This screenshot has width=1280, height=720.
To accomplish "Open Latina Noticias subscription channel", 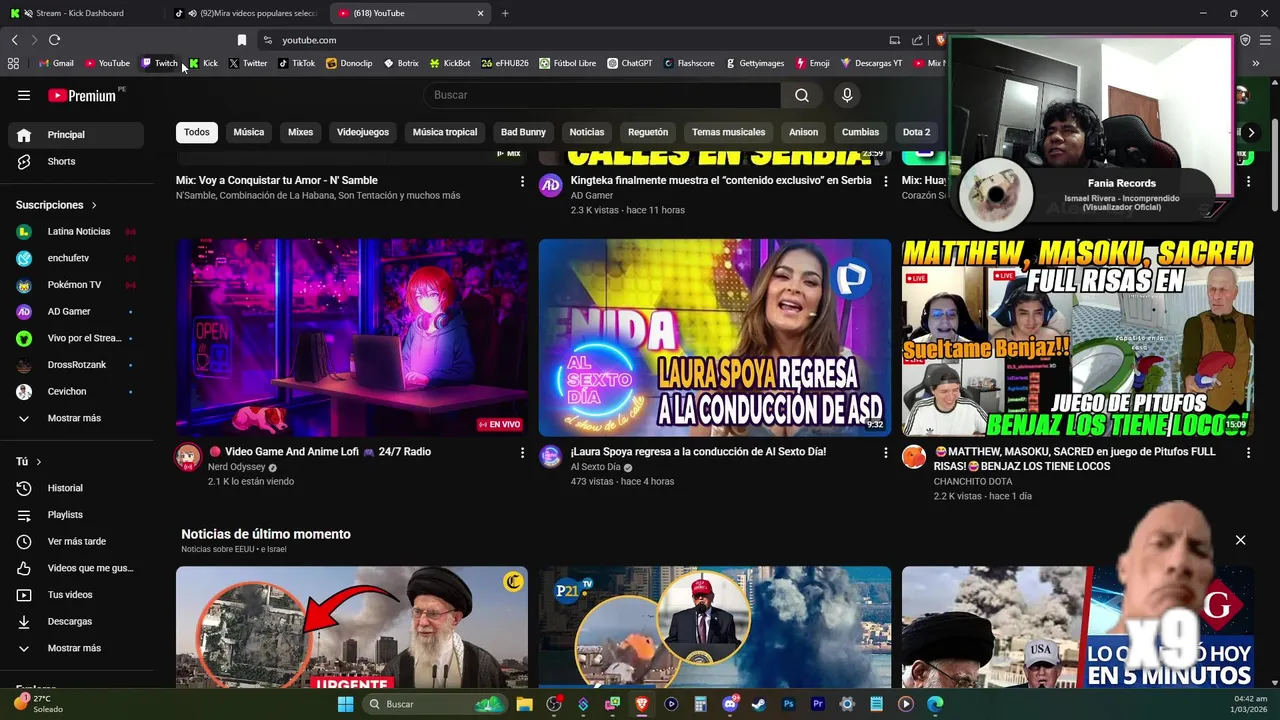I will (x=76, y=231).
